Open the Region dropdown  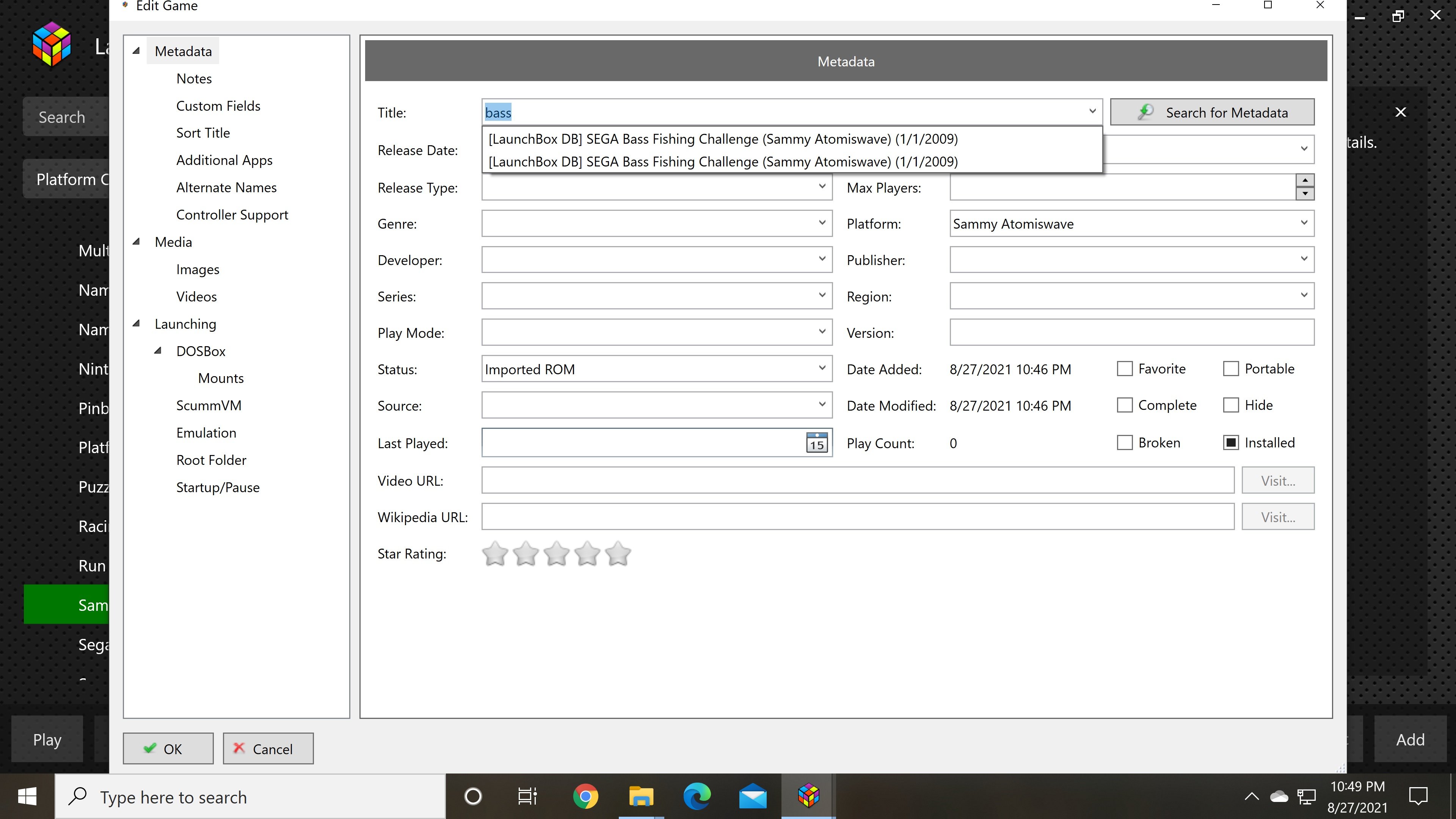[x=1304, y=296]
